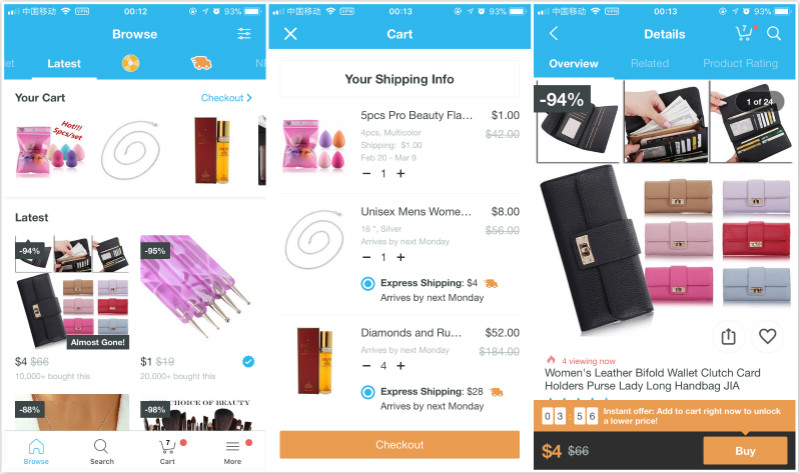Decrease beauty sponge quantity with minus
This screenshot has width=800, height=474.
366,173
